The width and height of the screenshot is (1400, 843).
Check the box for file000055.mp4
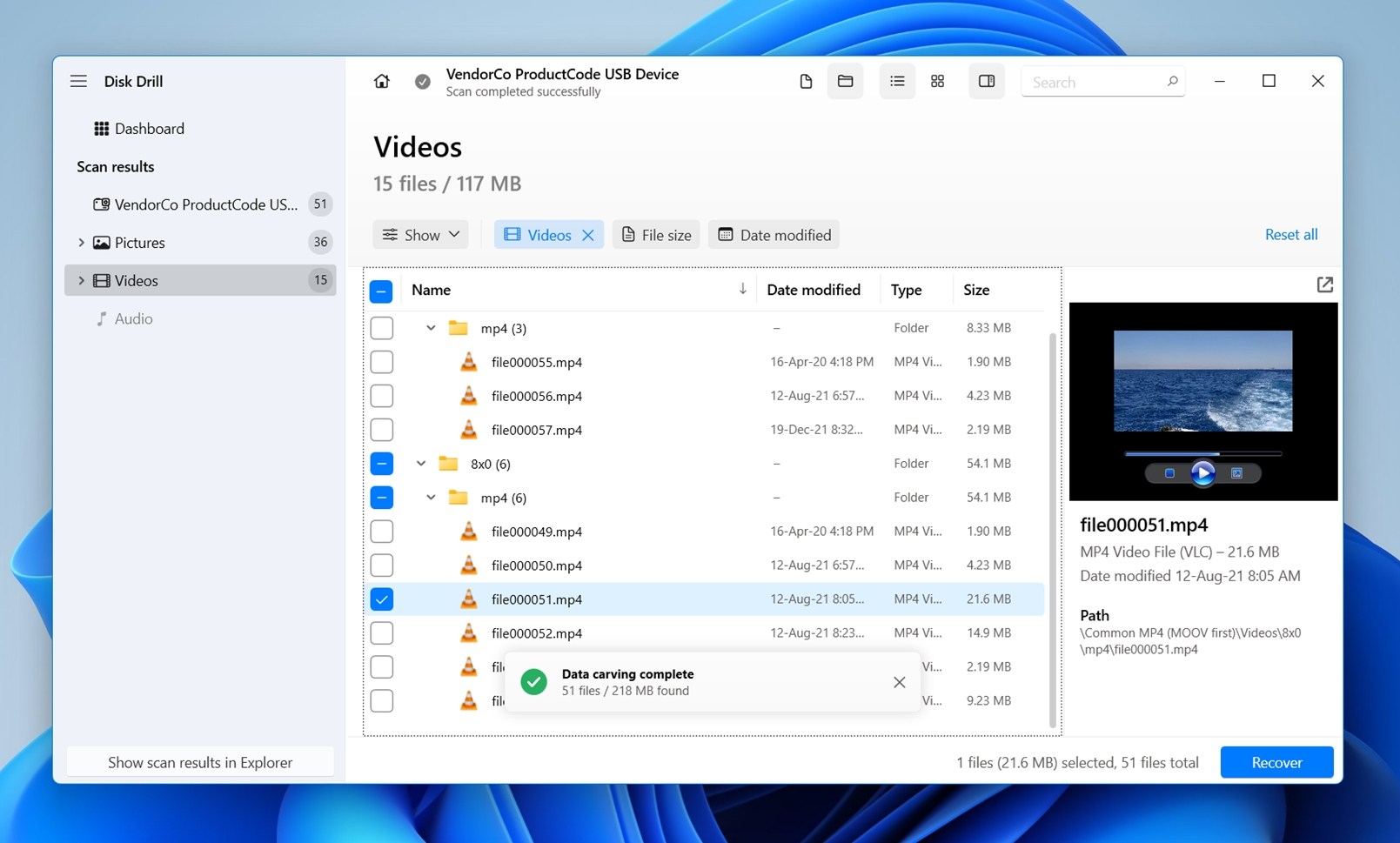point(381,362)
